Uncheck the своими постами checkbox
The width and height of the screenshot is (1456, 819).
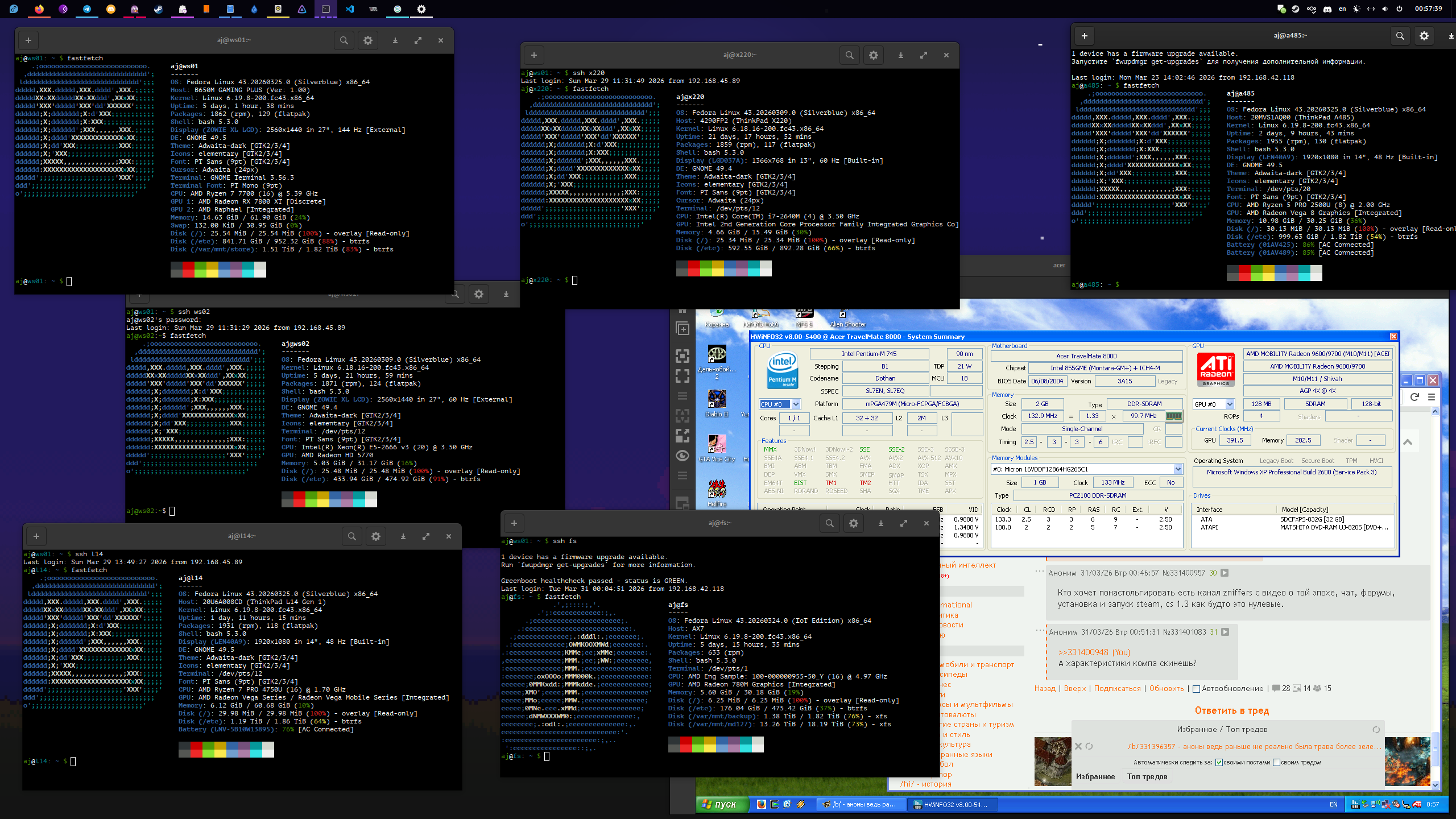(1219, 763)
